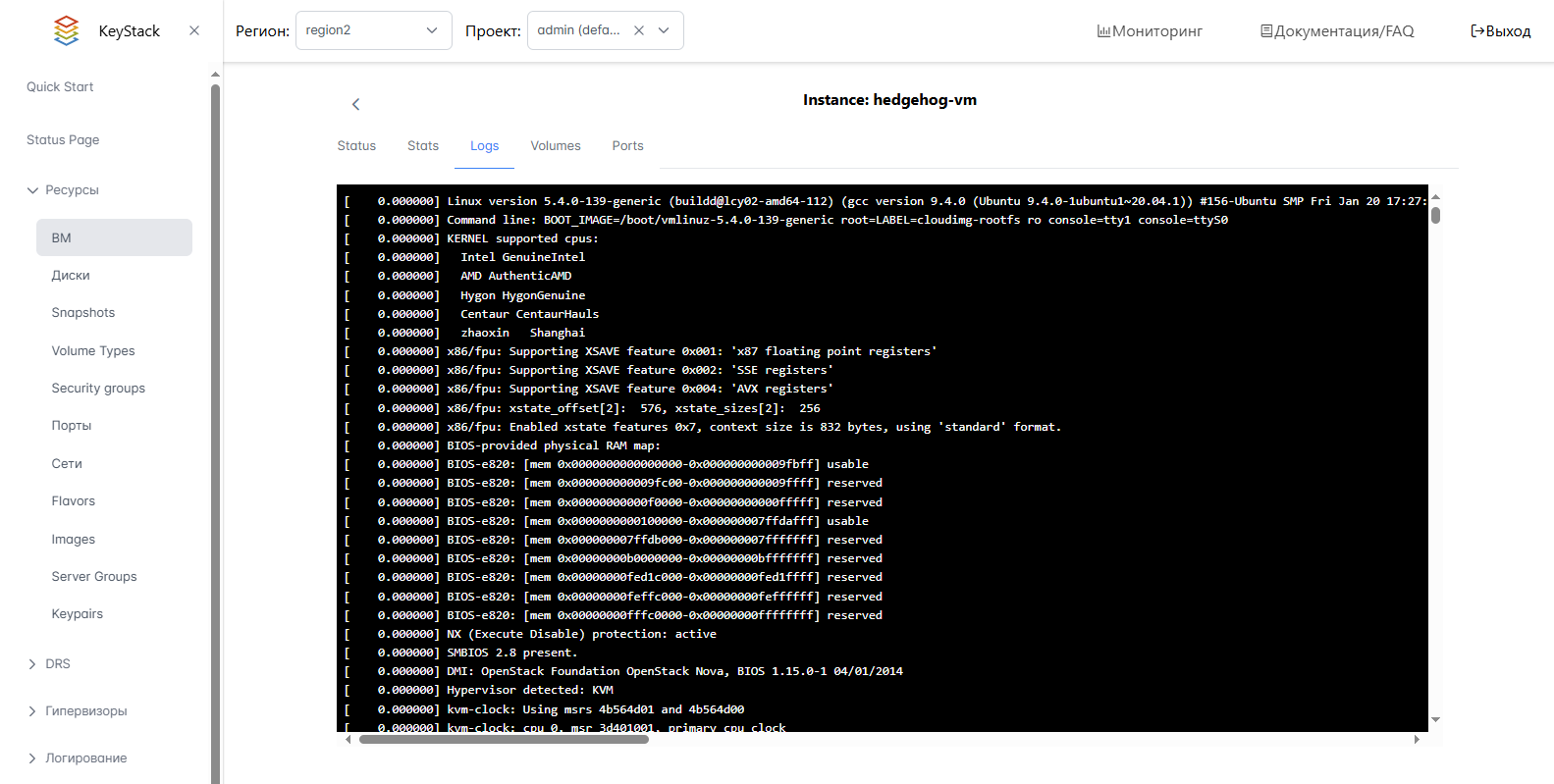Open the region2 dropdown
This screenshot has height=784, width=1554.
click(x=373, y=30)
